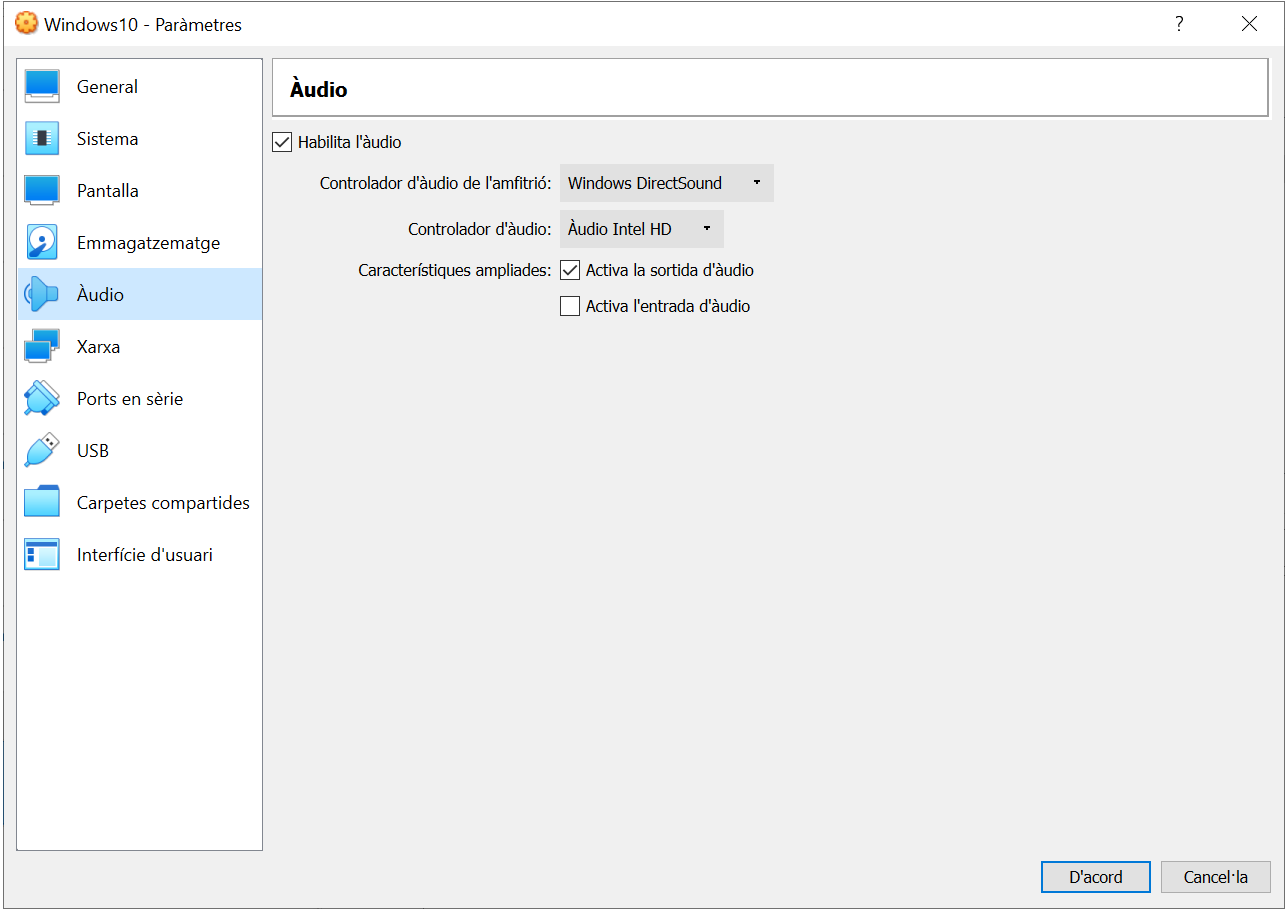Click the General monitor icon in sidebar
Screen dimensions: 1287x910
42,87
